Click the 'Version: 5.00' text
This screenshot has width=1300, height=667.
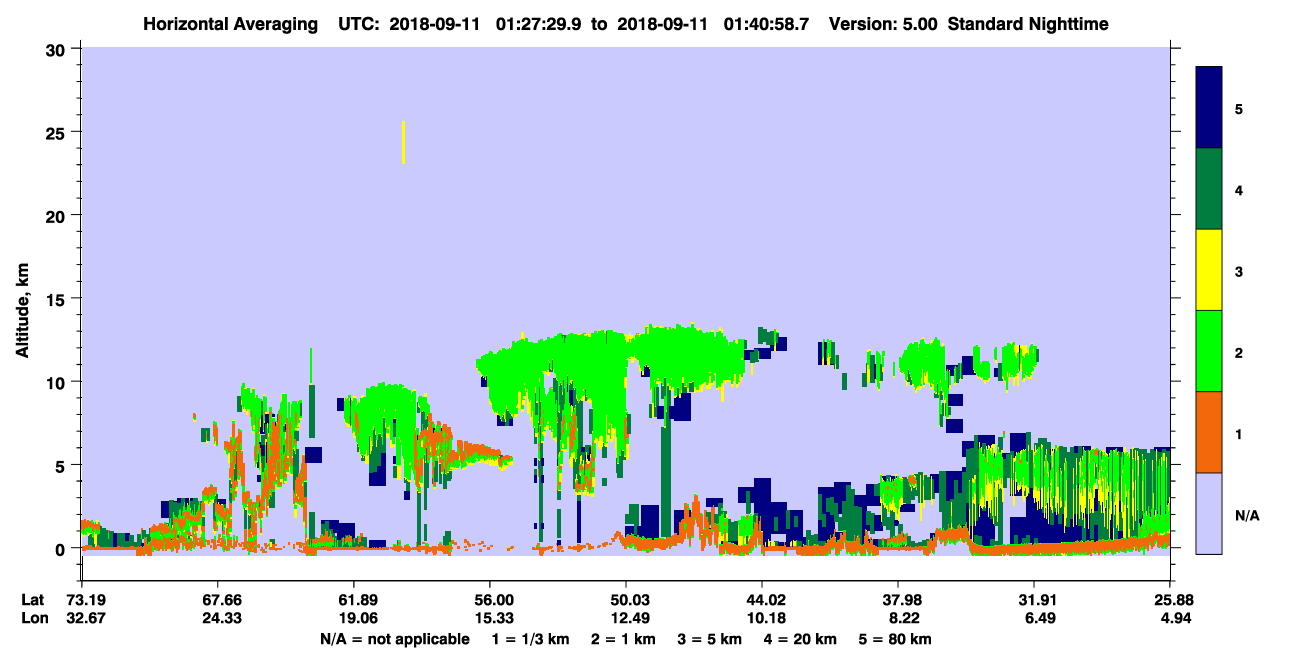click(x=883, y=23)
